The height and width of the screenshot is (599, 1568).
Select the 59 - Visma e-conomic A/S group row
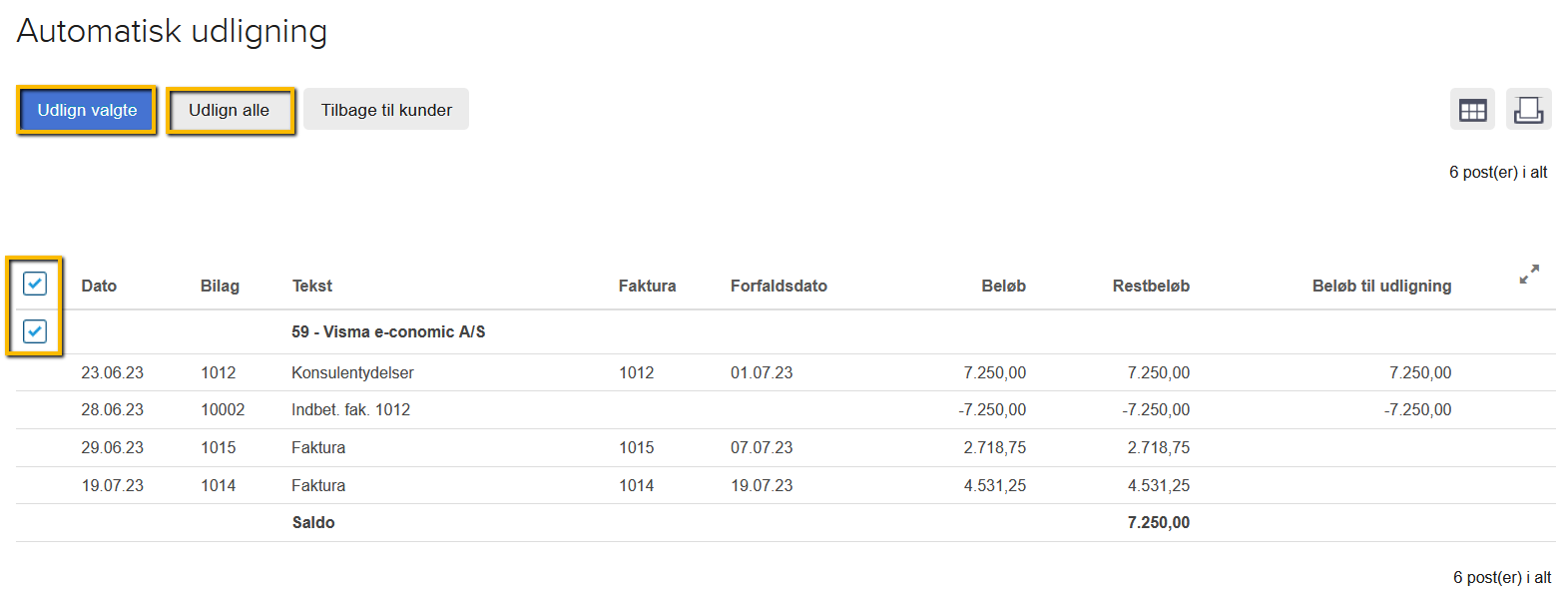point(388,332)
